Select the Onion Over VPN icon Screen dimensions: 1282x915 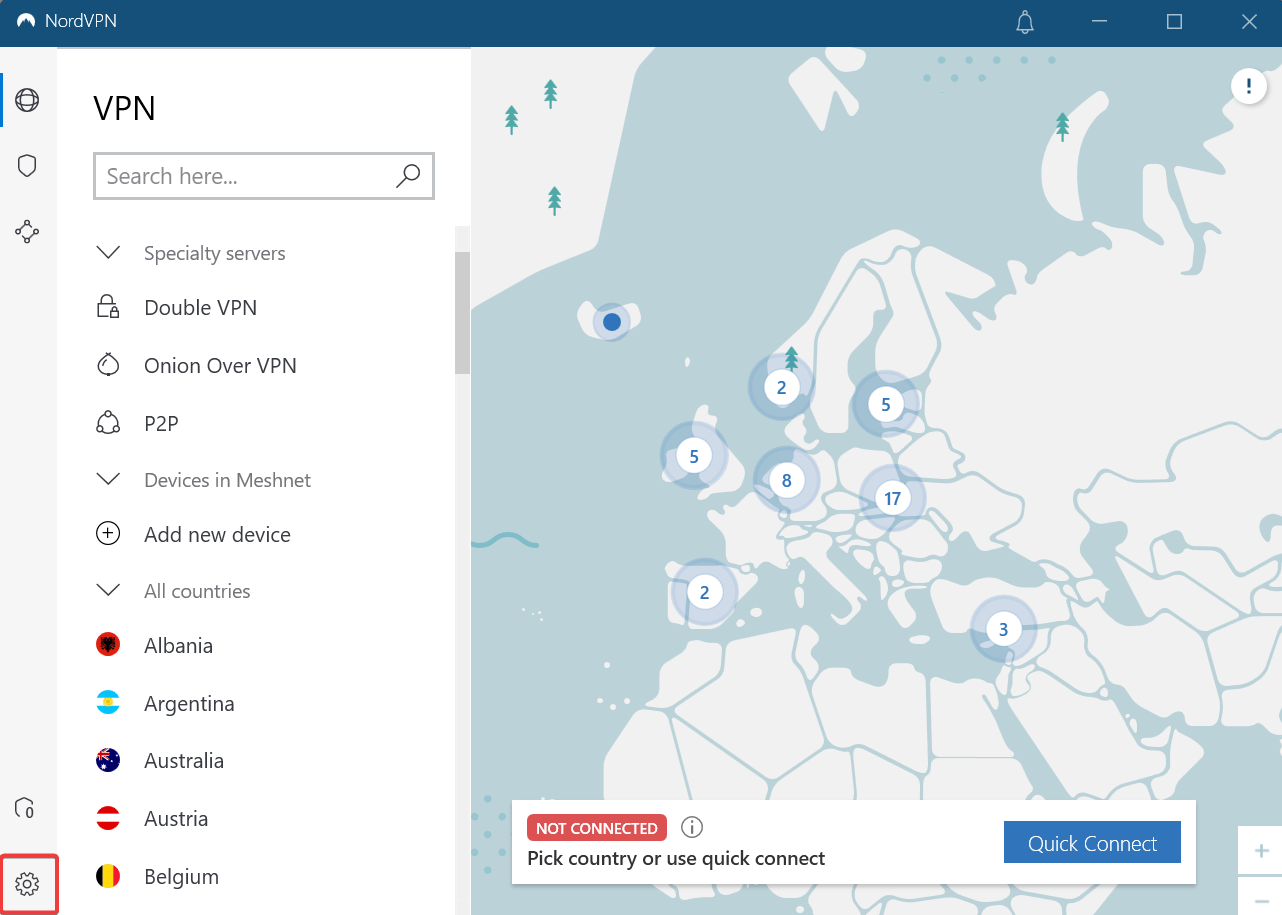click(x=107, y=365)
